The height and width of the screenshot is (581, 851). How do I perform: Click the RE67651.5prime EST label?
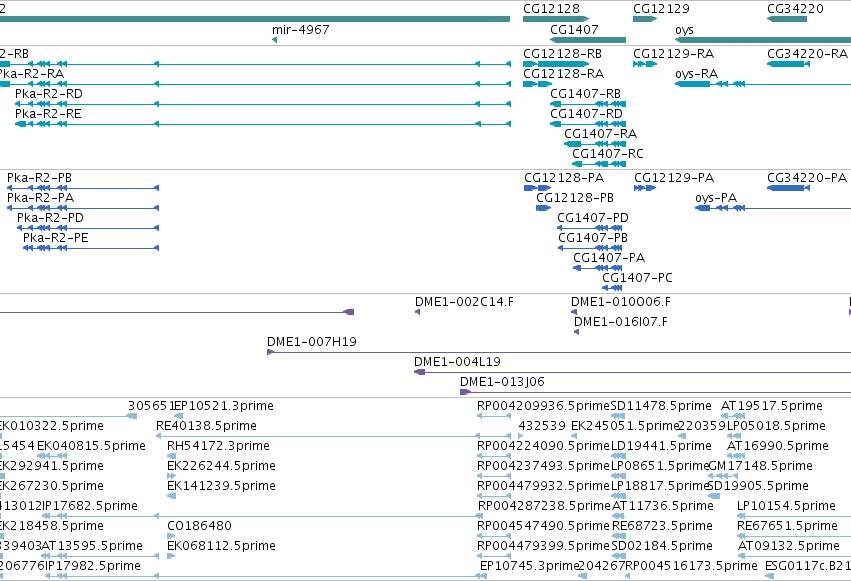pos(787,526)
